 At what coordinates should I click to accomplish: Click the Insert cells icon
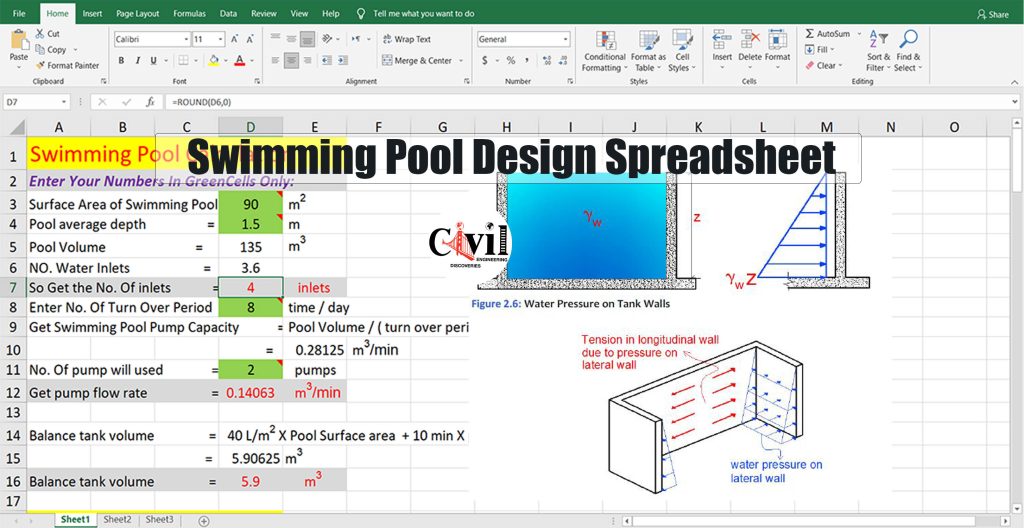(722, 39)
